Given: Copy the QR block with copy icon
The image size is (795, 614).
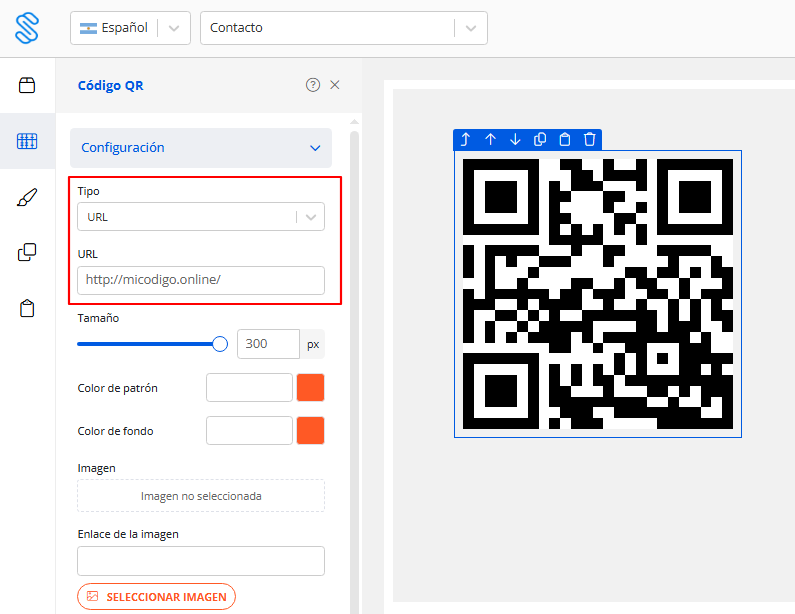Looking at the screenshot, I should [x=540, y=139].
